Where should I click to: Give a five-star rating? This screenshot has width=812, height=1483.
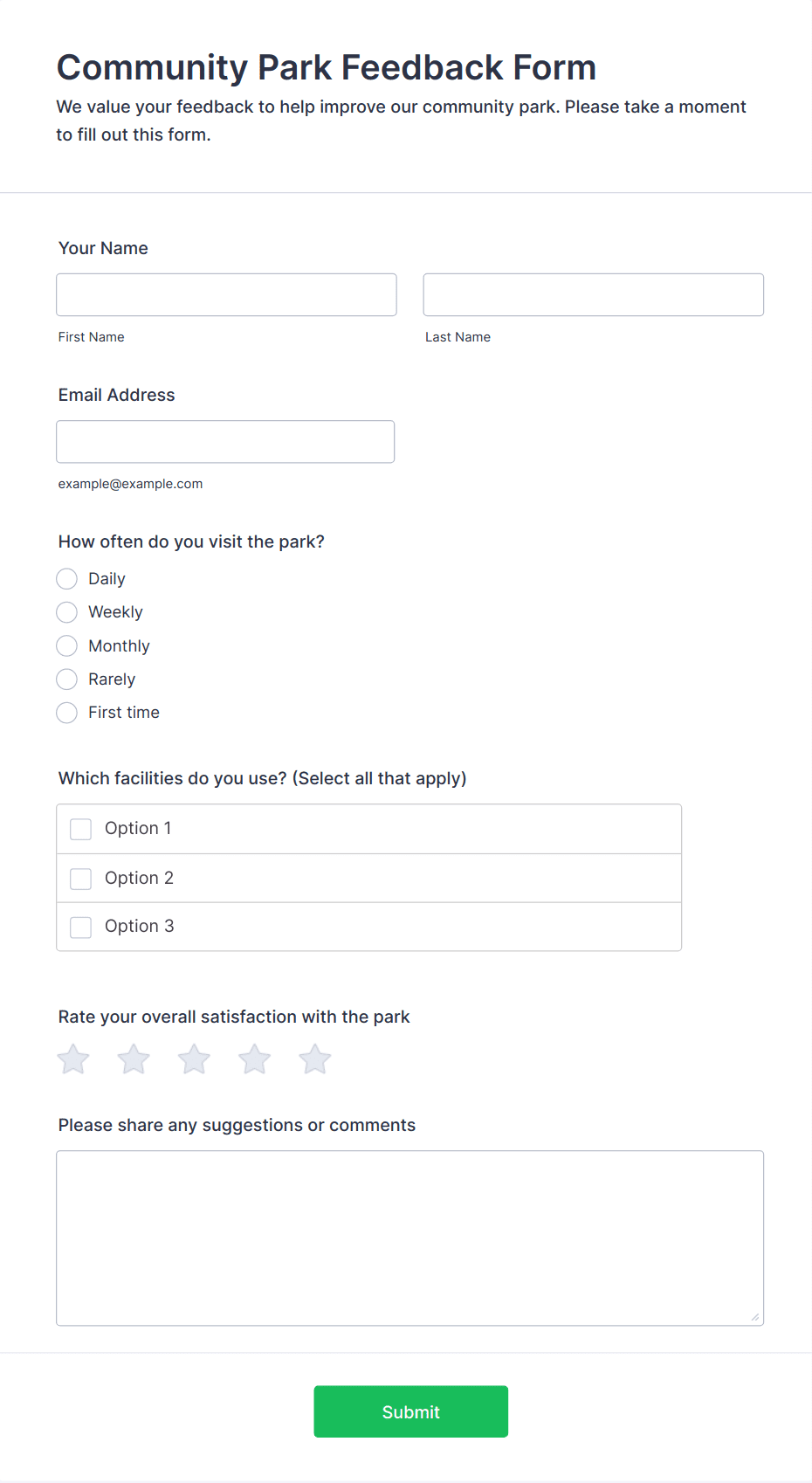(x=315, y=1059)
